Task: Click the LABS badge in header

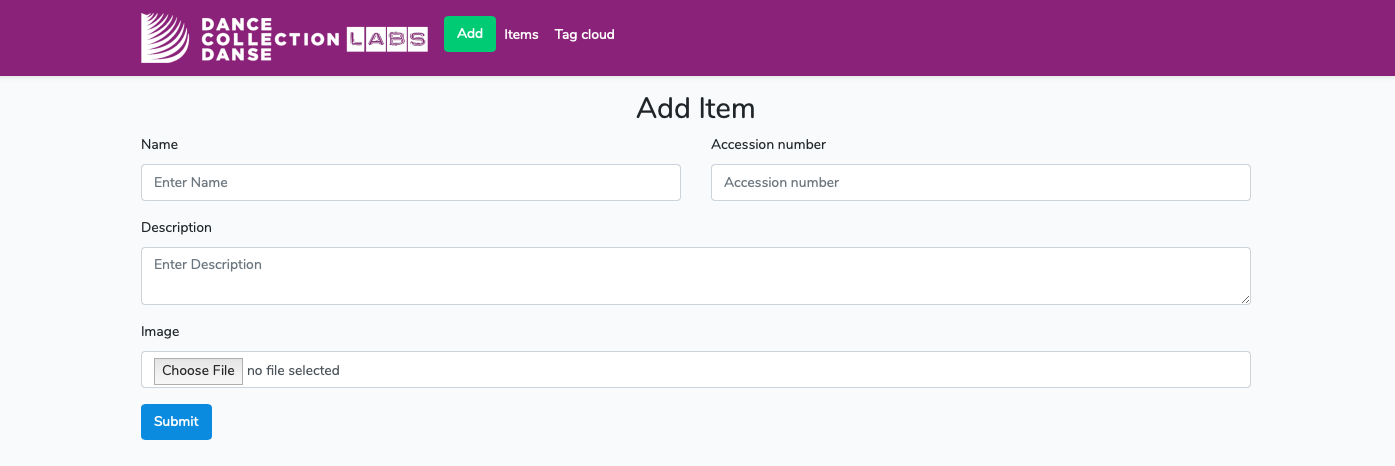Action: click(387, 39)
